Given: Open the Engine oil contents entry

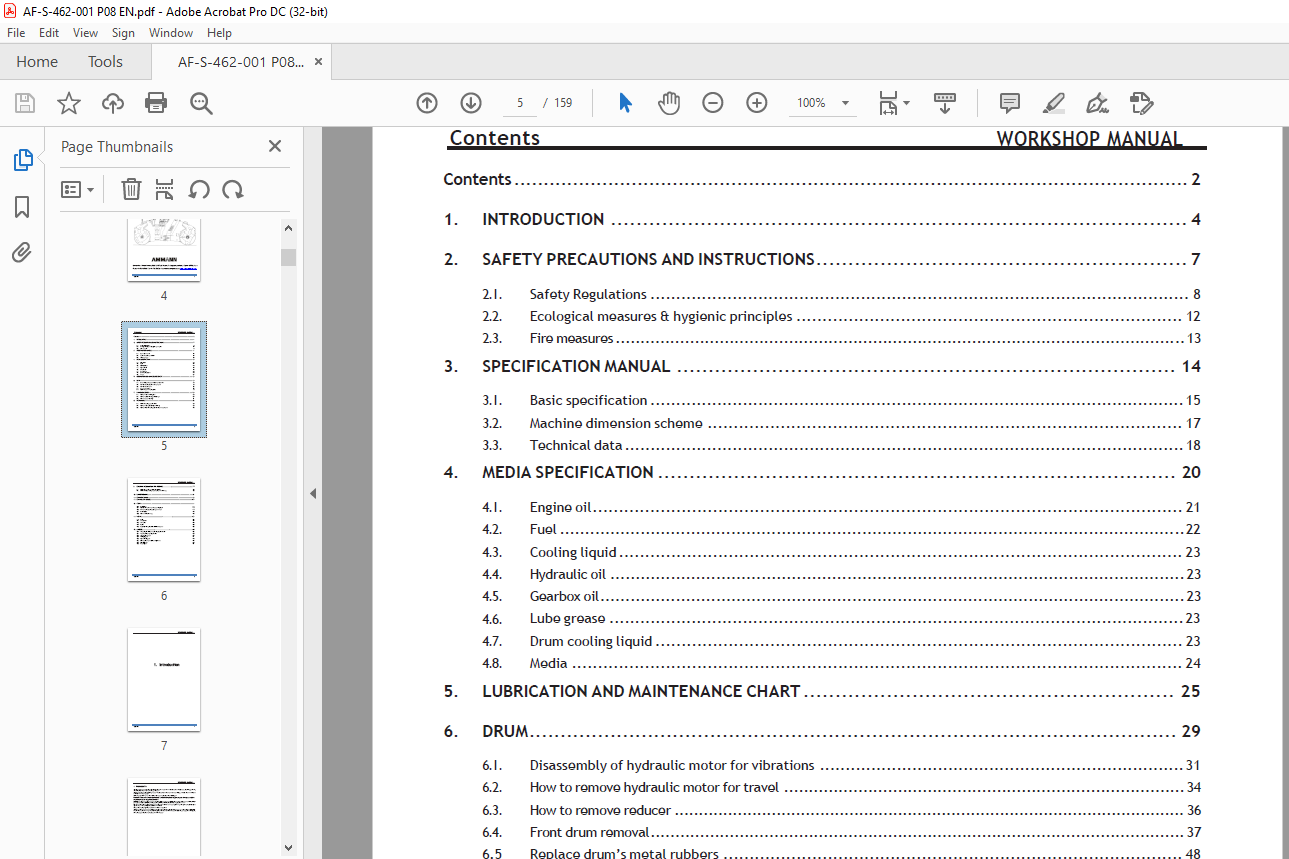Looking at the screenshot, I should click(841, 507).
